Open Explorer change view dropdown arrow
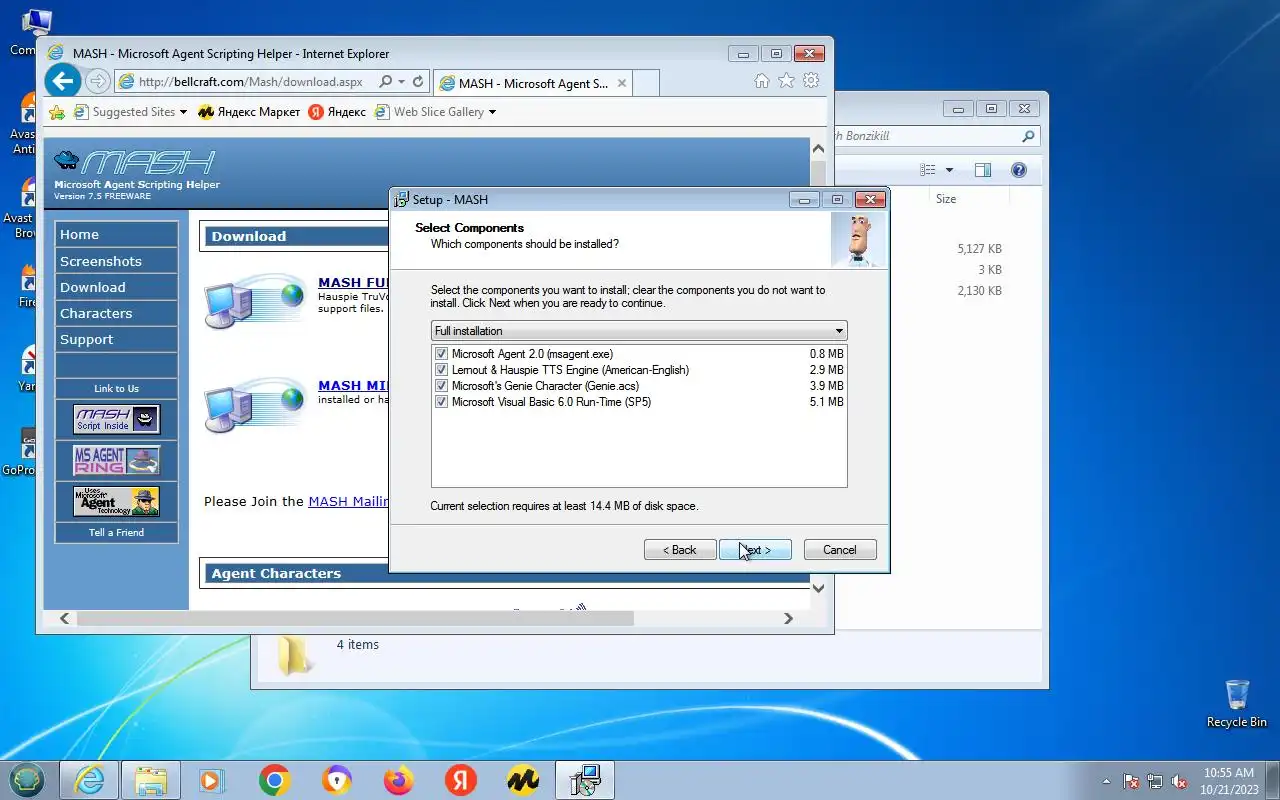This screenshot has width=1280, height=800. 949,170
